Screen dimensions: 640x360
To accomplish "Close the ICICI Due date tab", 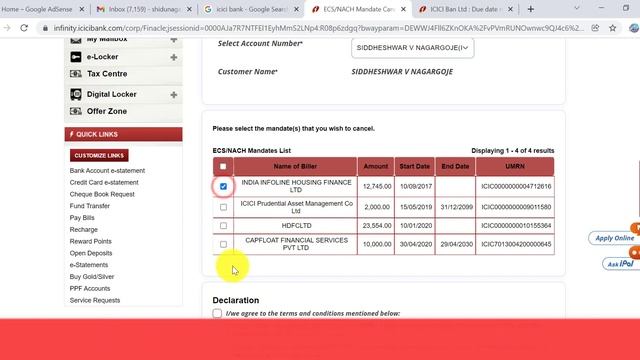I will 510,9.
